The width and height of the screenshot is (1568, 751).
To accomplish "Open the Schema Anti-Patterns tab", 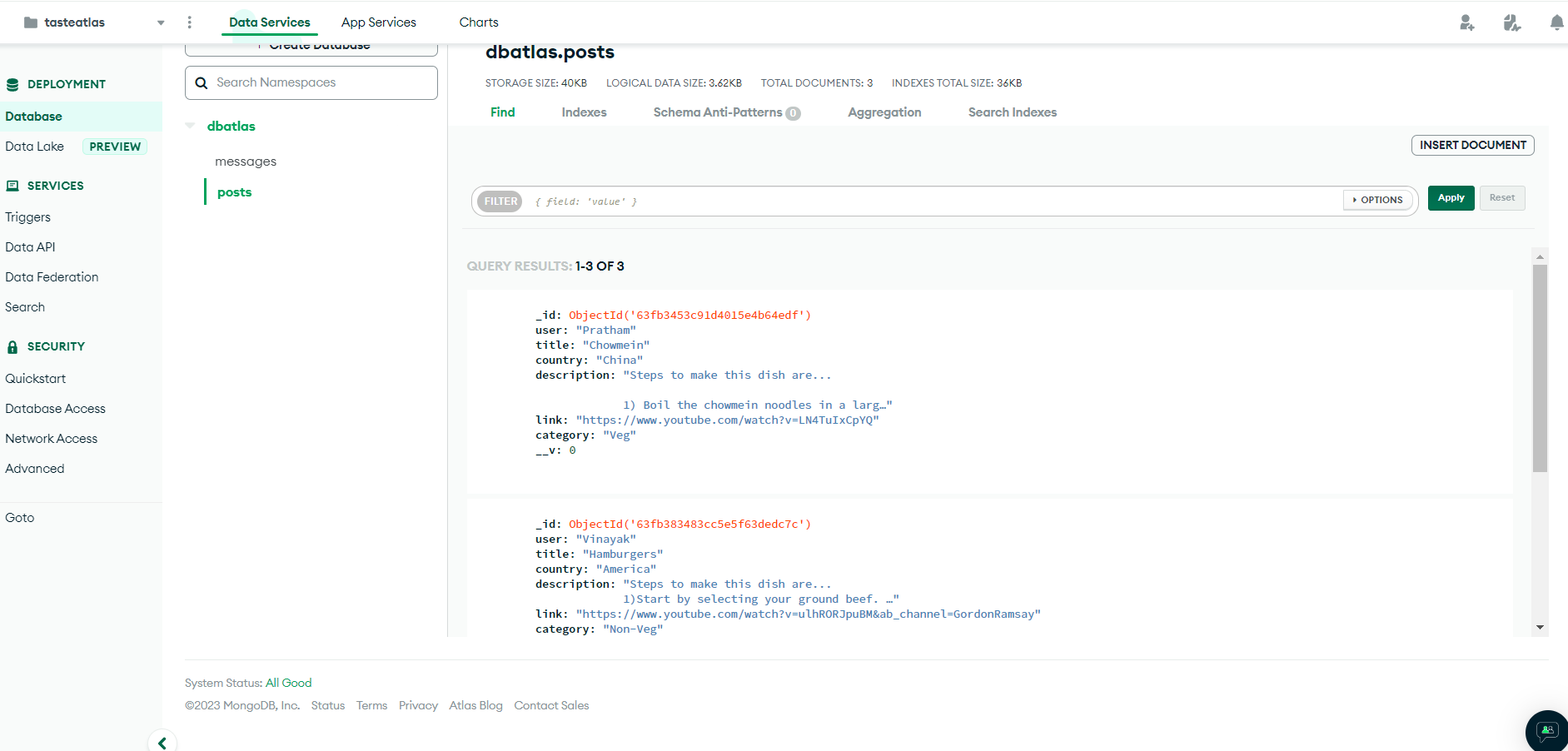I will (x=726, y=112).
